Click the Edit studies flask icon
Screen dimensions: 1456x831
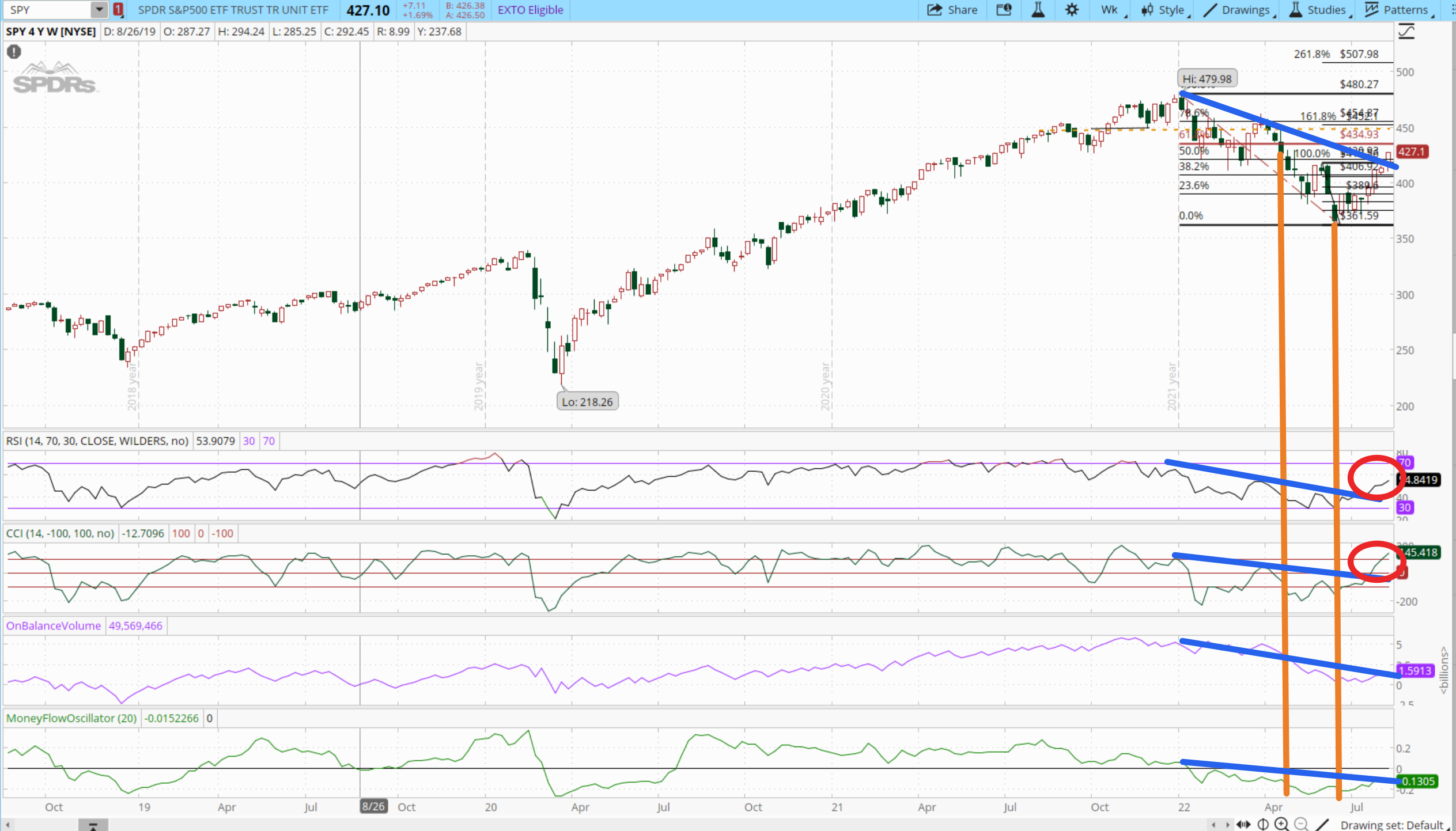pyautogui.click(x=1038, y=10)
